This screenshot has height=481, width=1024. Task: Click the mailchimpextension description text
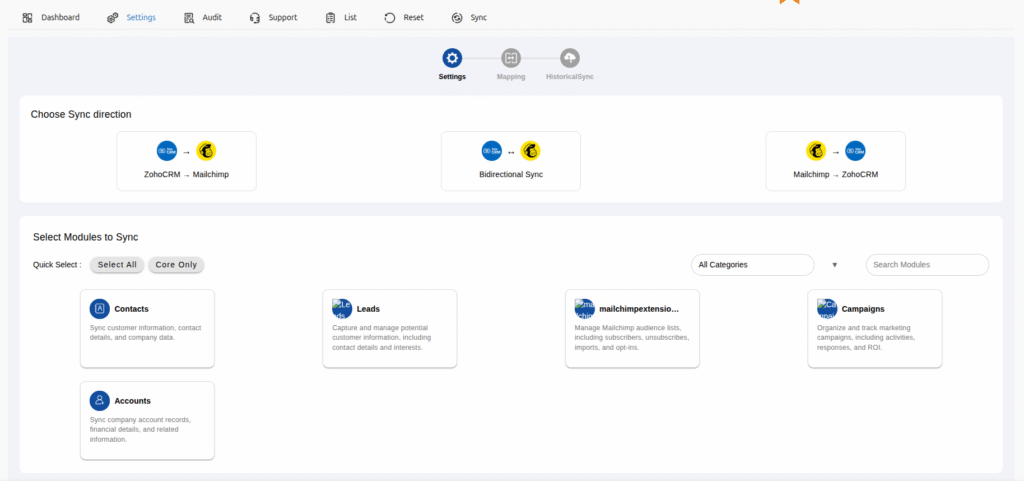(x=632, y=338)
